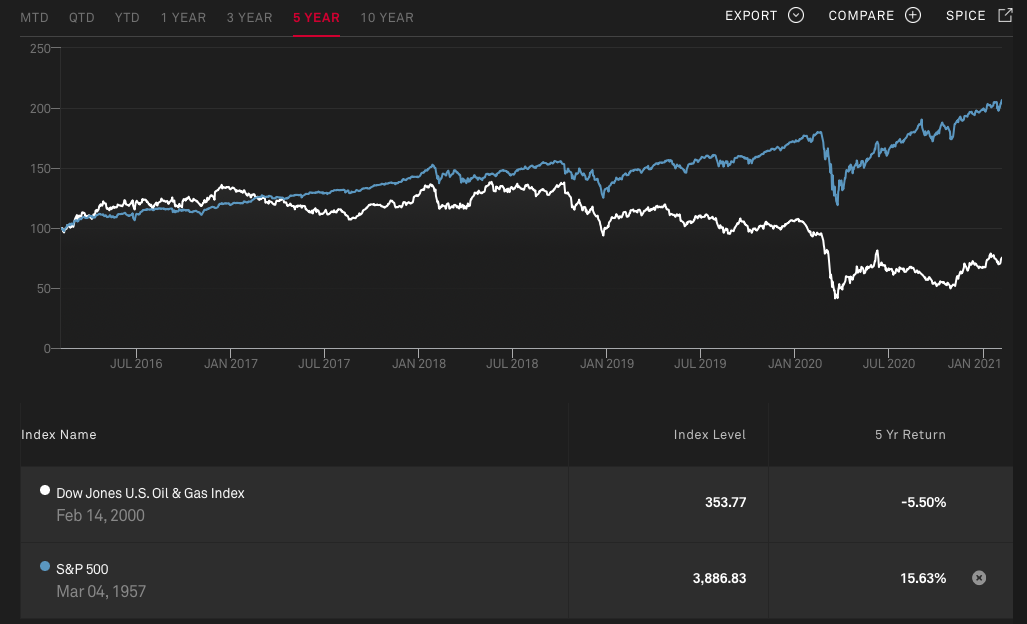Click the 353.77 index level value
The image size is (1027, 624).
(726, 502)
